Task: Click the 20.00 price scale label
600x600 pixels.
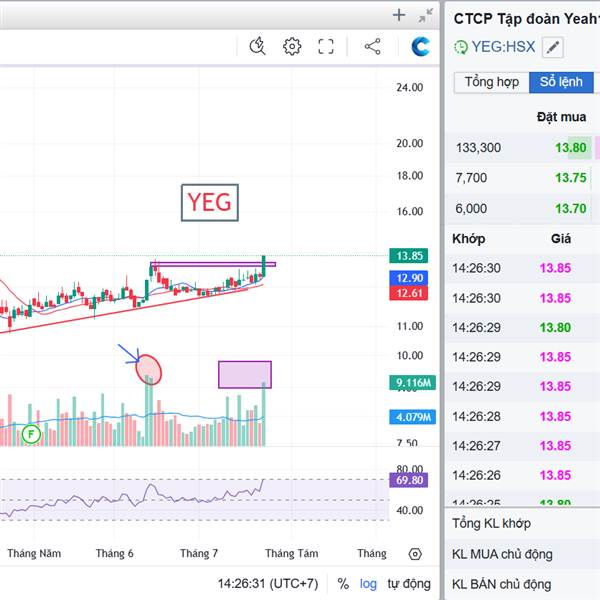Action: [409, 143]
